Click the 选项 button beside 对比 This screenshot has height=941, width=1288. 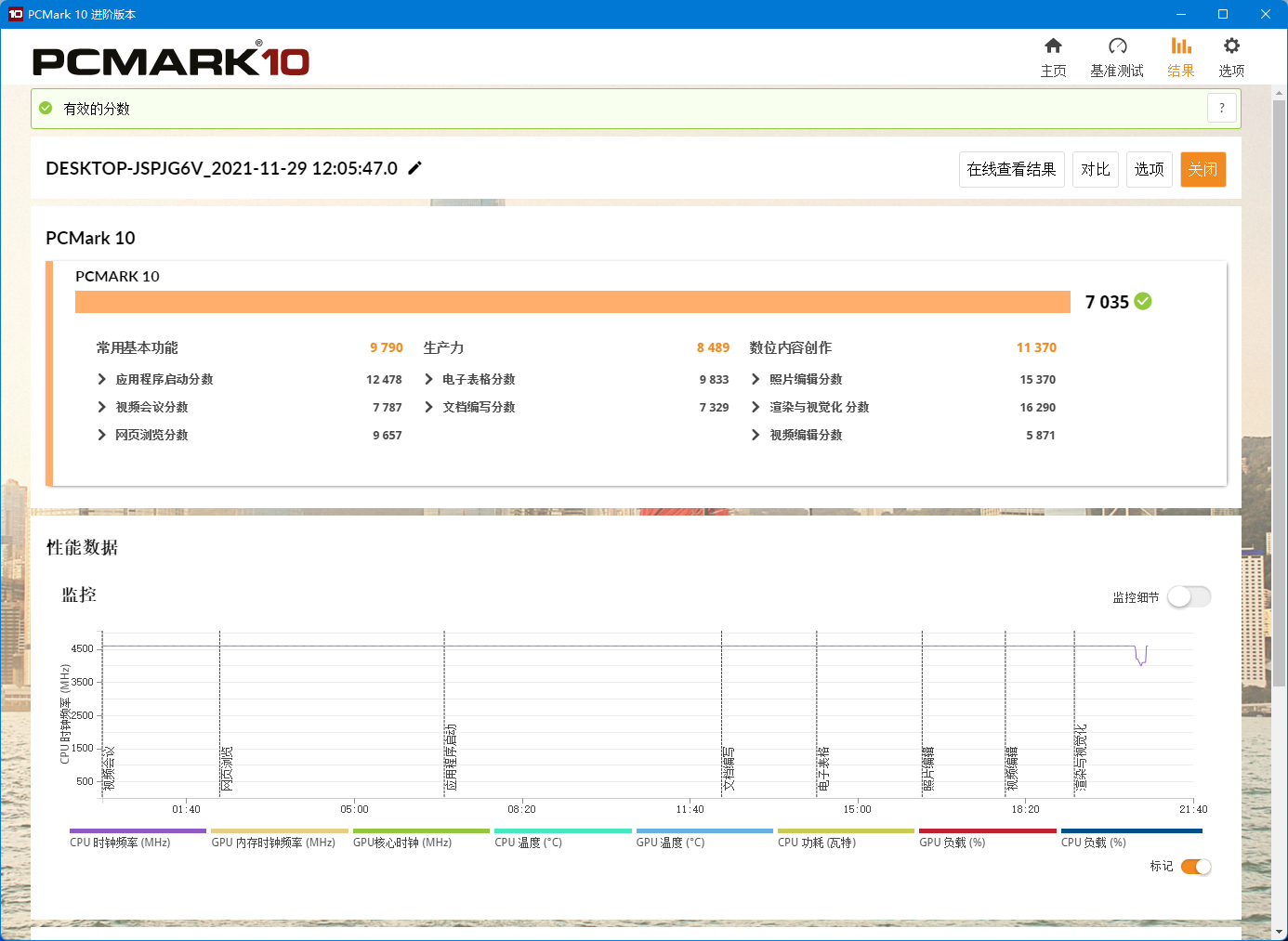coord(1150,169)
